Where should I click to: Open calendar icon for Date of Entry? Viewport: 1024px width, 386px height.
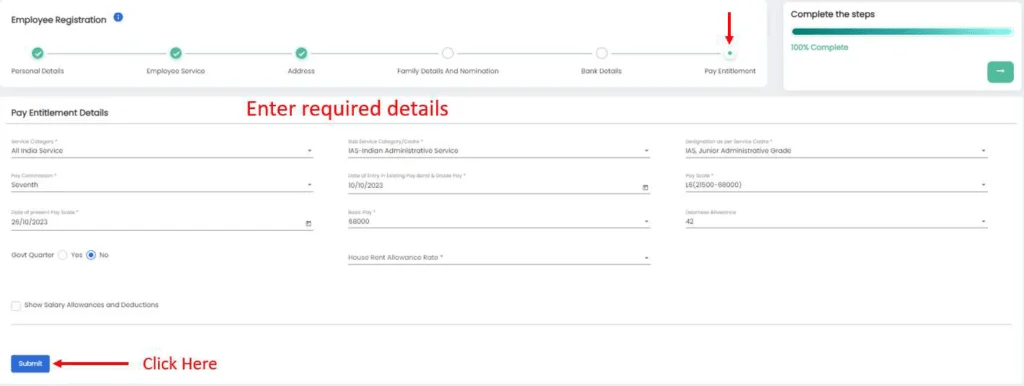pyautogui.click(x=645, y=187)
